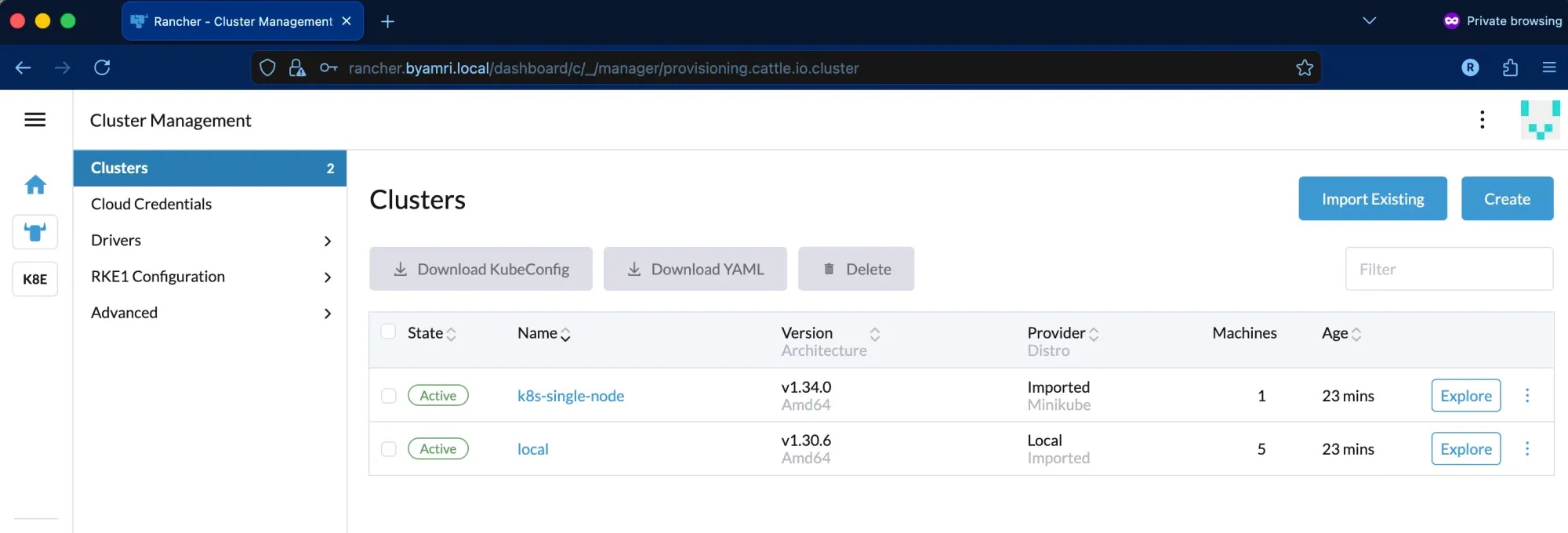The width and height of the screenshot is (1568, 533).
Task: Select Clusters in the sidebar
Action: pyautogui.click(x=120, y=168)
